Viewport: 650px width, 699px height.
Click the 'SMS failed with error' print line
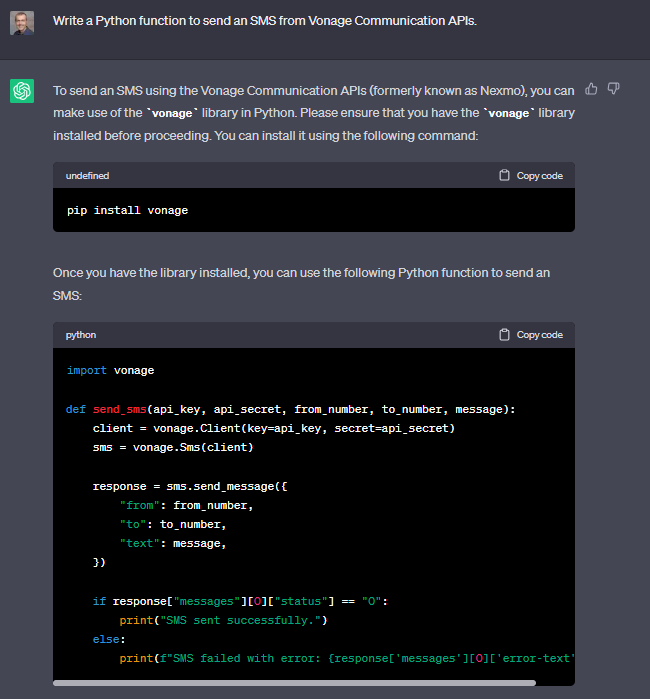tap(347, 658)
